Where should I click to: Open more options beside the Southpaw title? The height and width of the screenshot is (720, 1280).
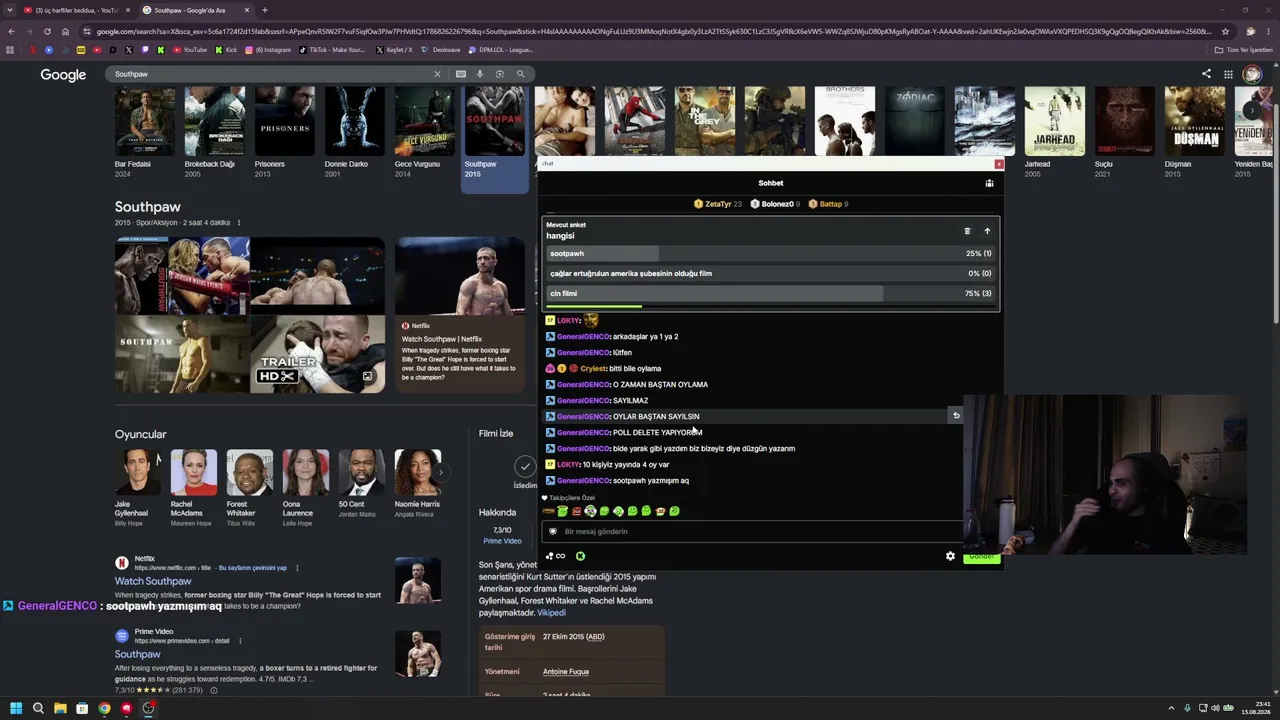pyautogui.click(x=238, y=223)
